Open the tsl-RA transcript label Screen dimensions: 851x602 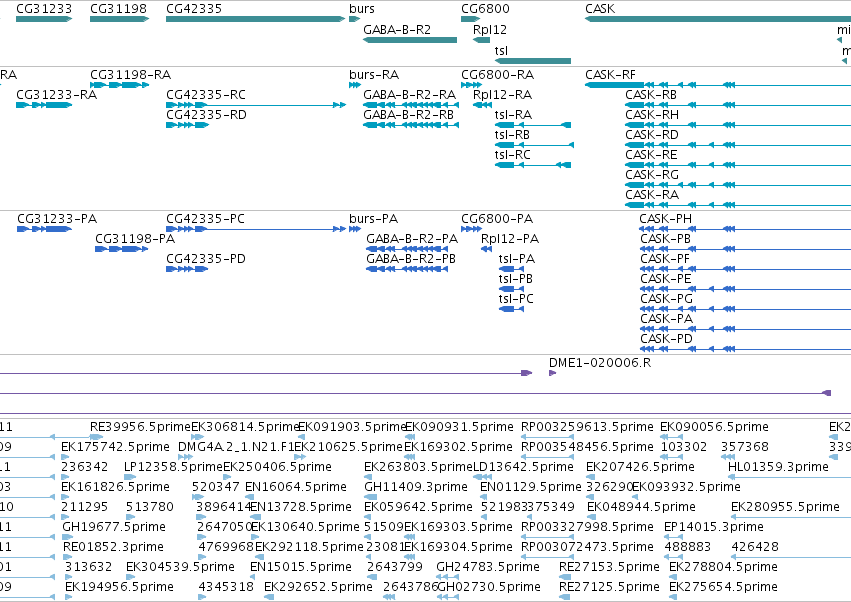(x=513, y=115)
